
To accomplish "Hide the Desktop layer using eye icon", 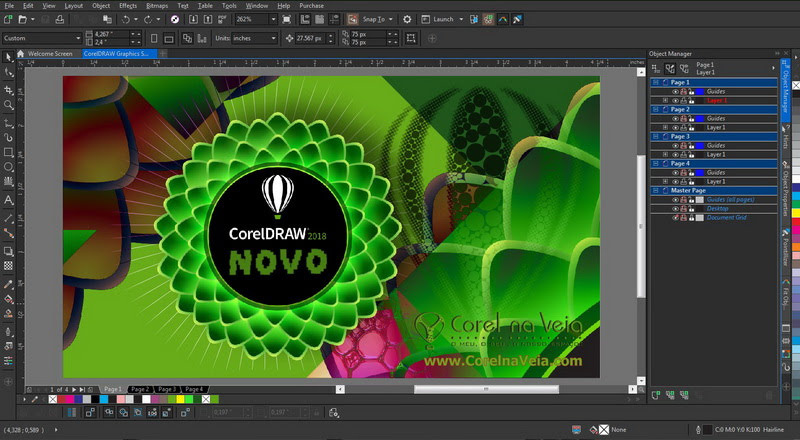I will (675, 208).
